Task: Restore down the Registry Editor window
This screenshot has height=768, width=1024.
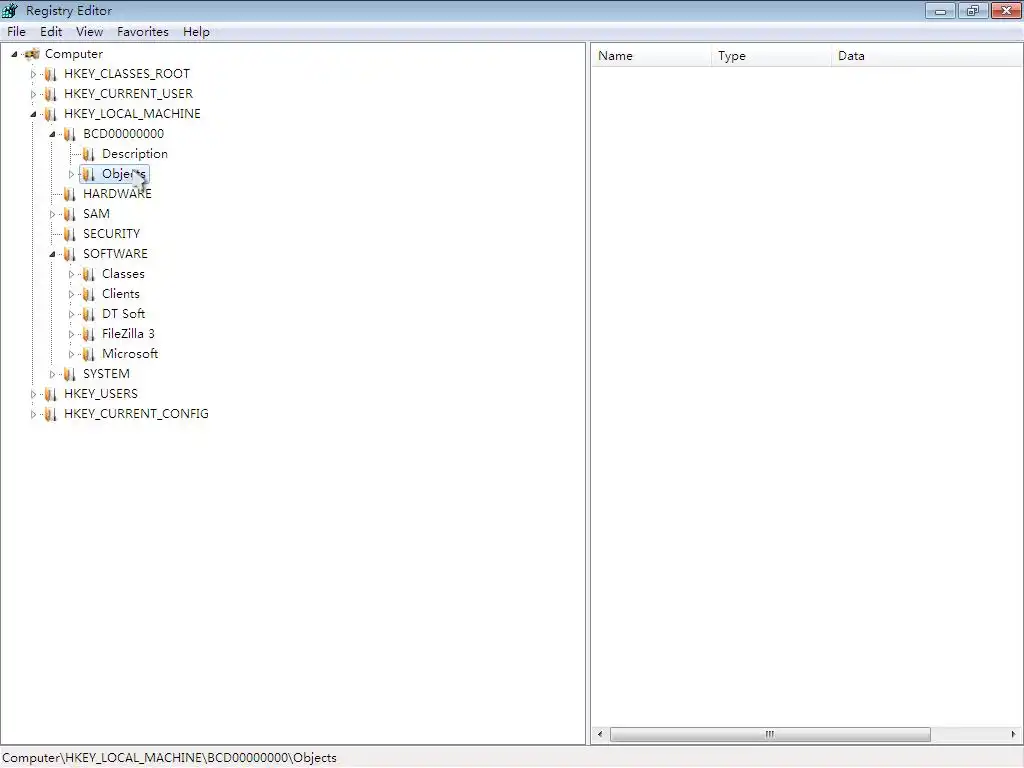Action: (x=973, y=10)
